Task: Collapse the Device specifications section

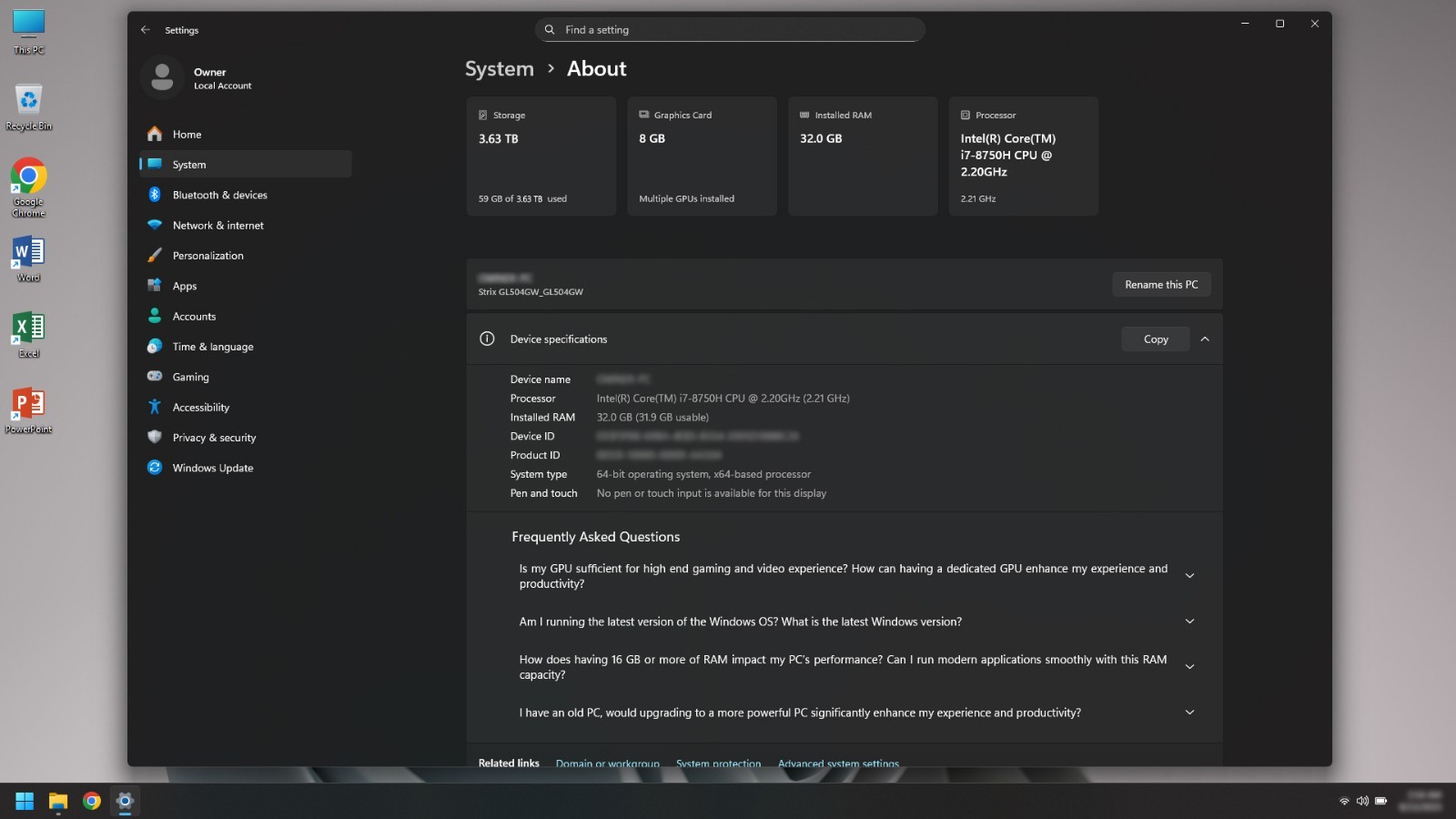Action: (1205, 339)
